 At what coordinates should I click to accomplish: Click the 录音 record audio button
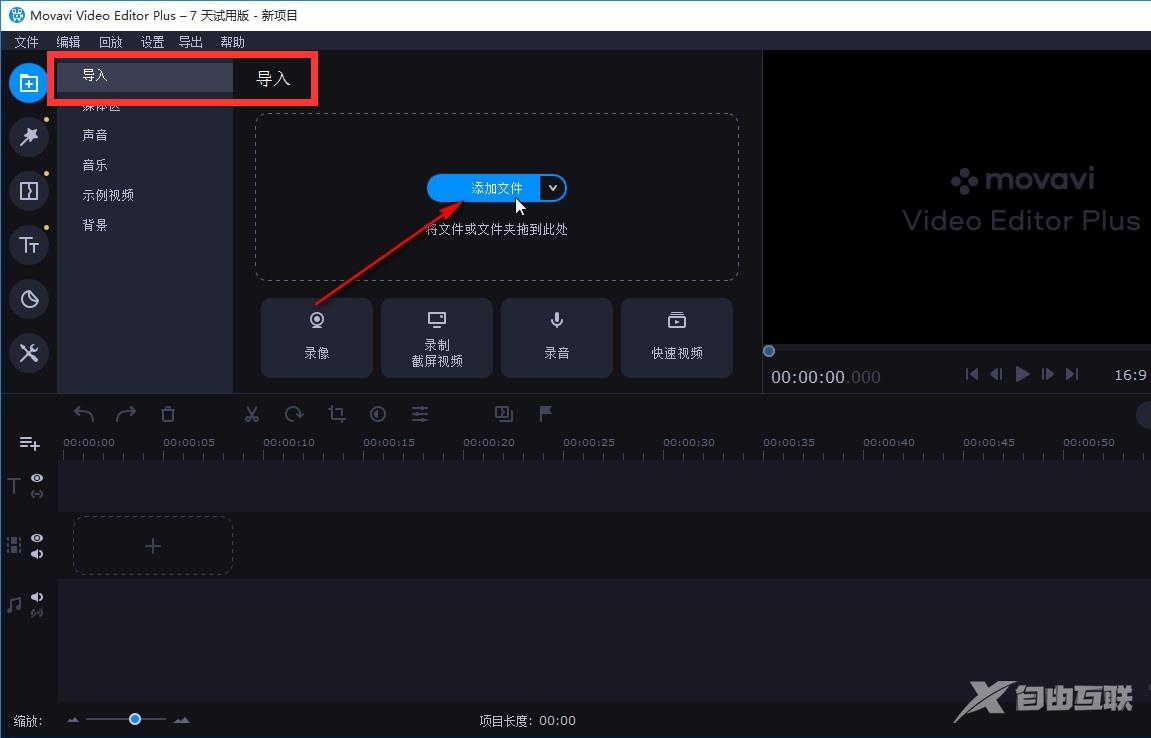(x=556, y=338)
